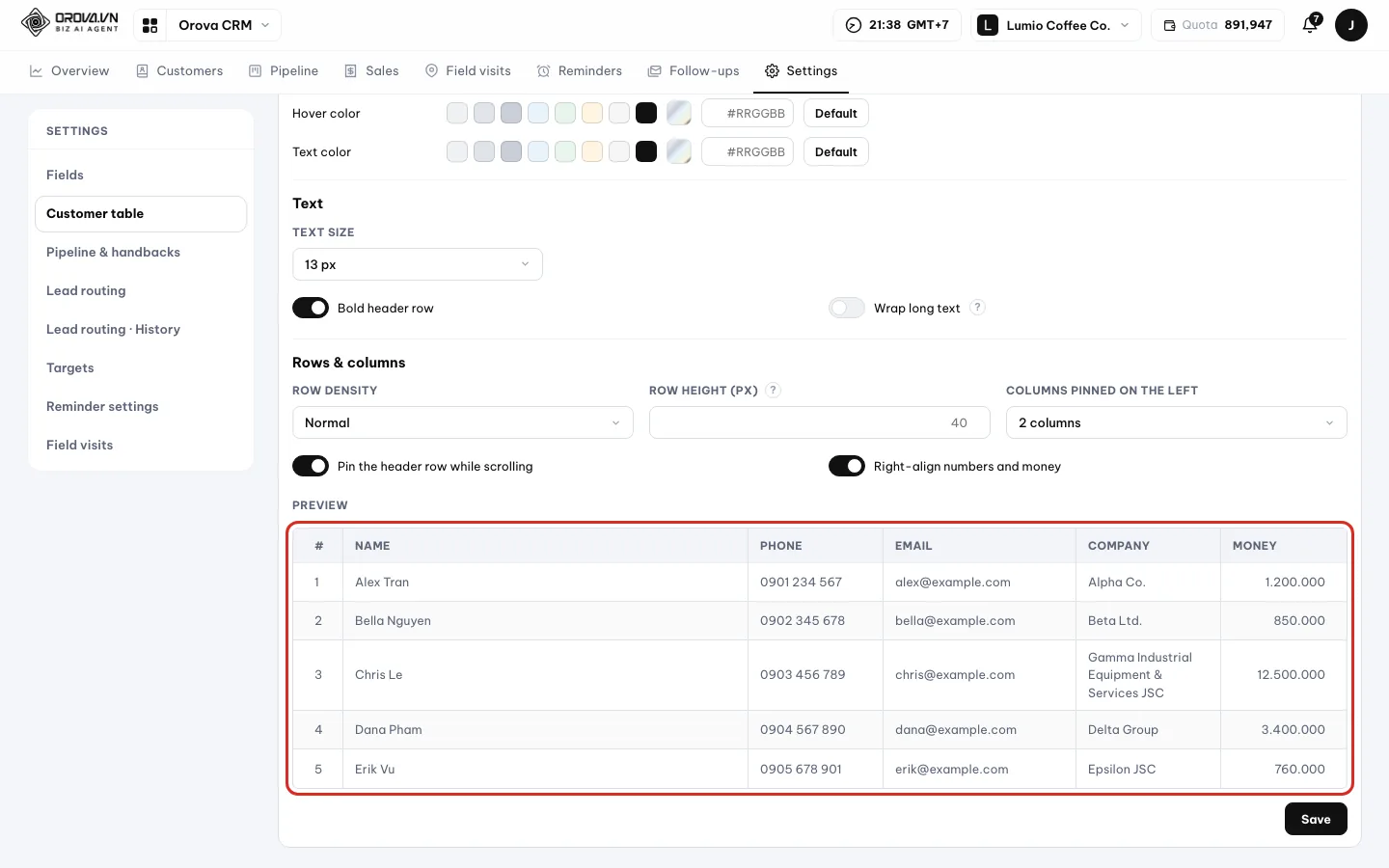Toggle Right-align numbers and money

coord(847,466)
